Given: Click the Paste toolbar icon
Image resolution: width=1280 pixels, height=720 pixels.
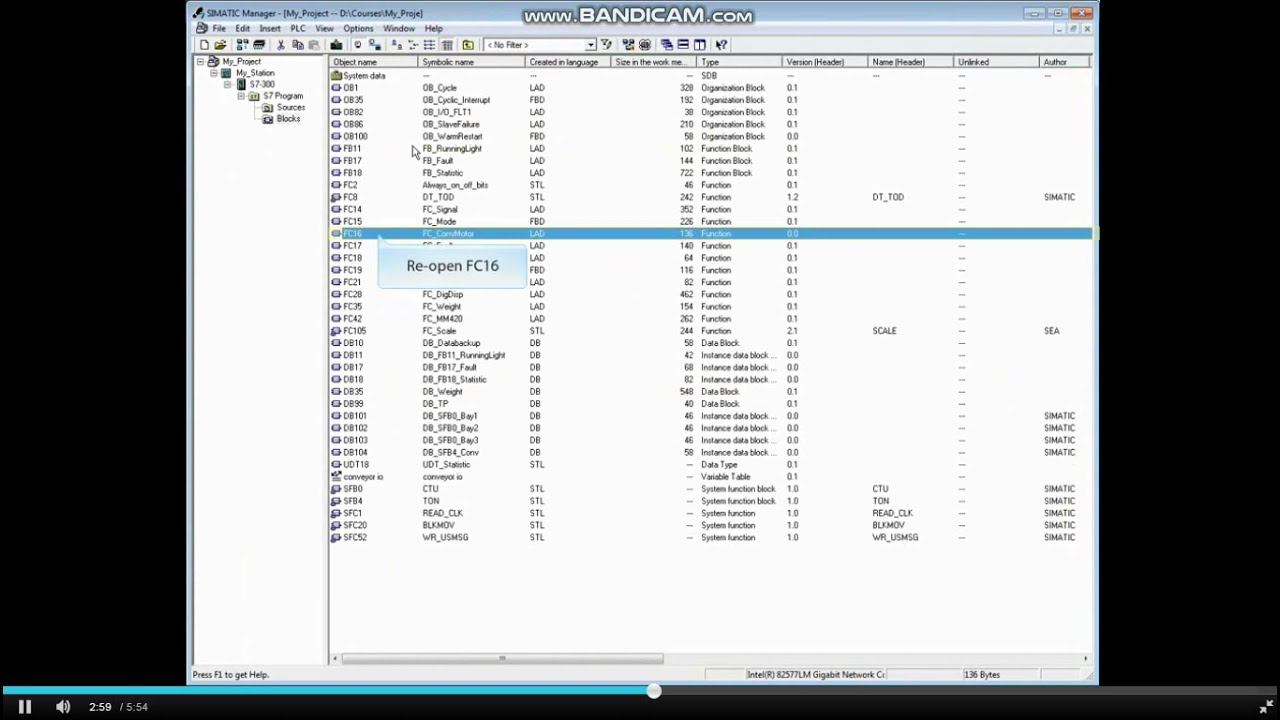Looking at the screenshot, I should 314,44.
